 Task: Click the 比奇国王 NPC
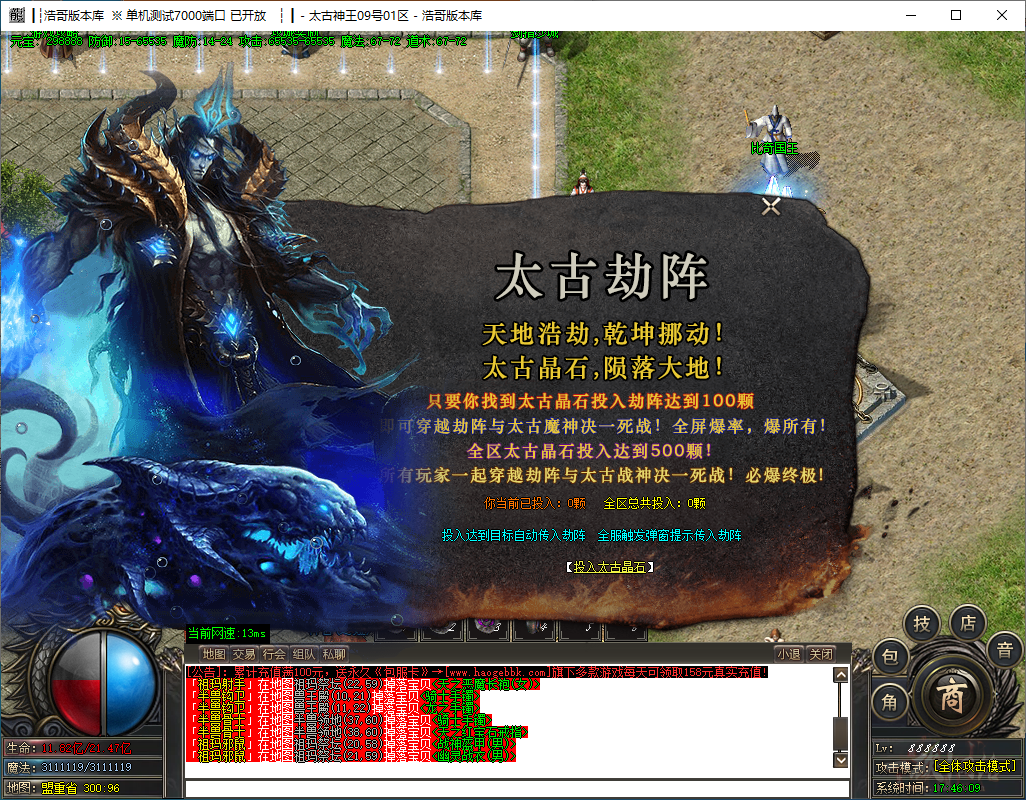click(x=773, y=141)
